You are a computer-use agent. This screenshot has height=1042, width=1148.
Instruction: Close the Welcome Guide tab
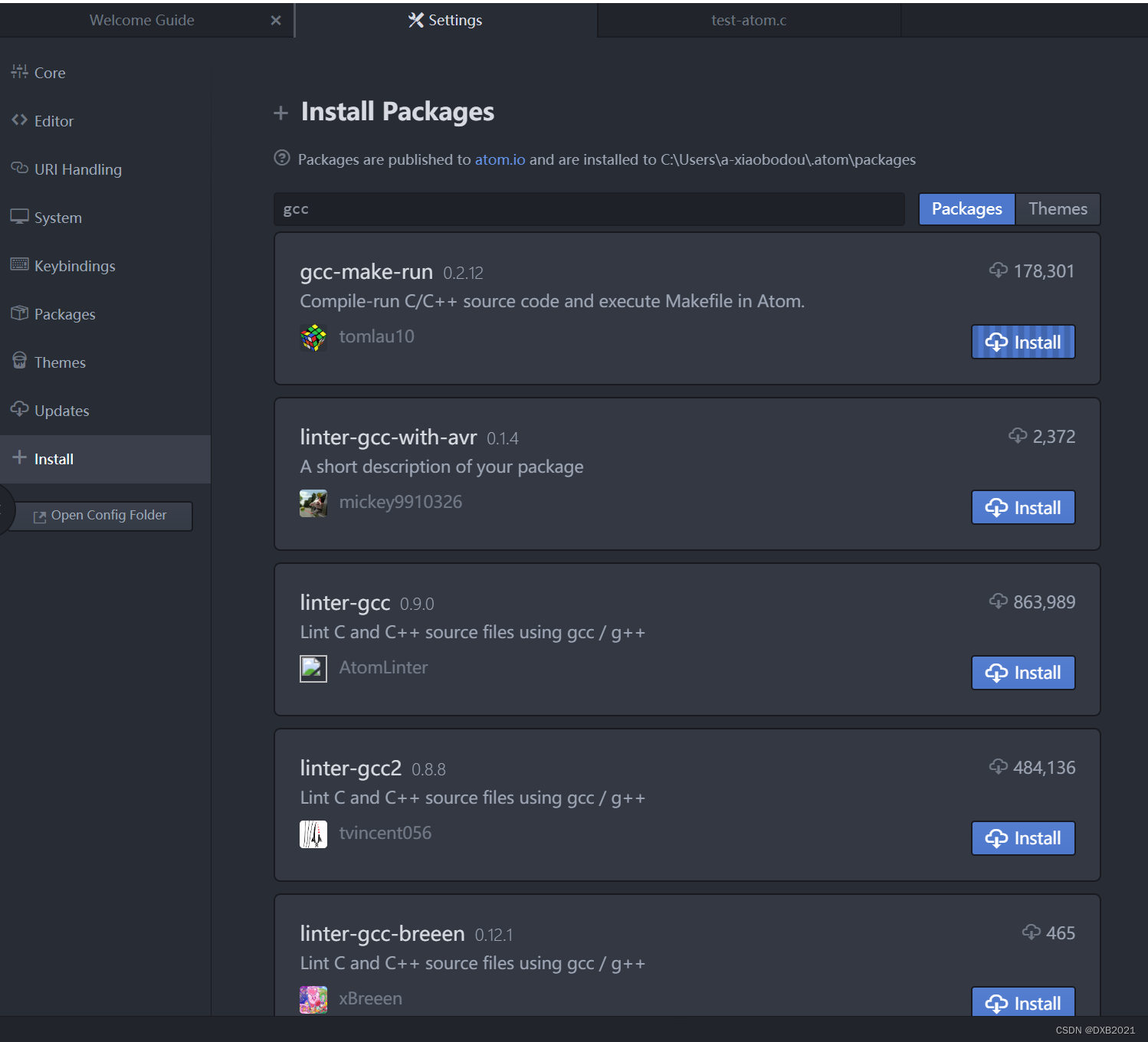276,21
